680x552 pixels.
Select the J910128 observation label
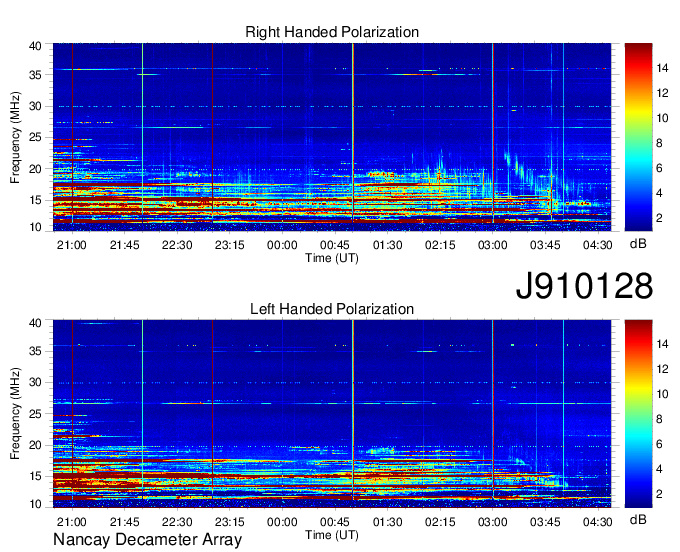tap(584, 286)
